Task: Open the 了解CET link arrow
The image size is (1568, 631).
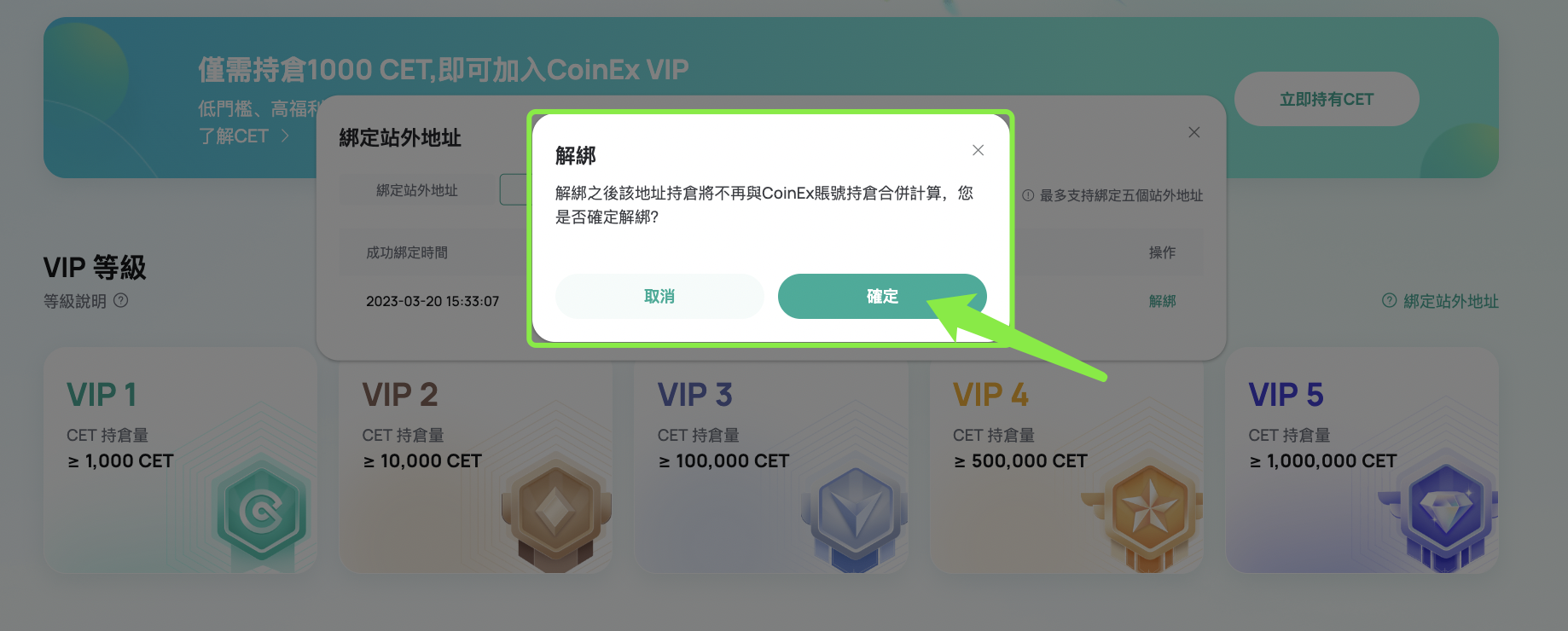Action: [x=286, y=136]
